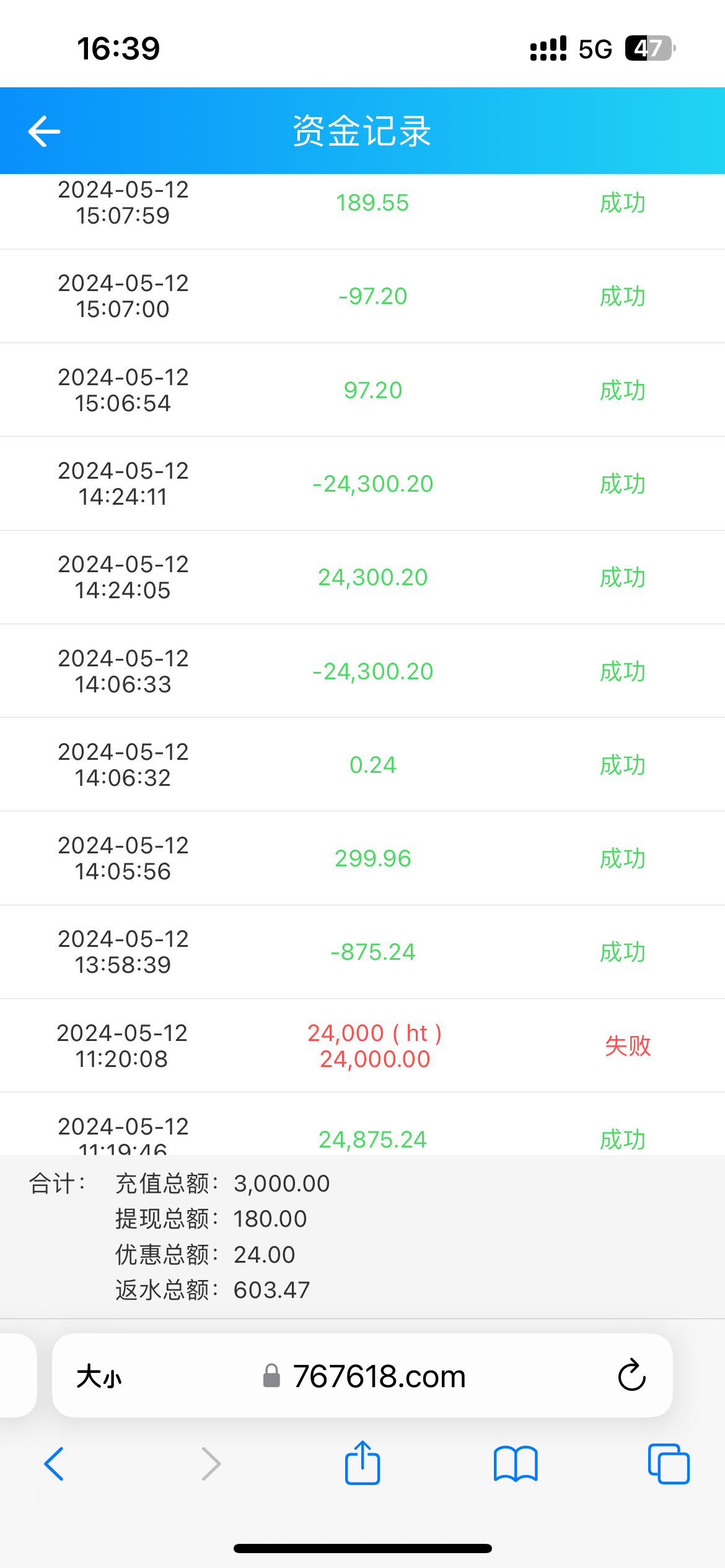The image size is (725, 1568).
Task: Tap the 24,300.20 record at 14:24:05
Action: [373, 577]
